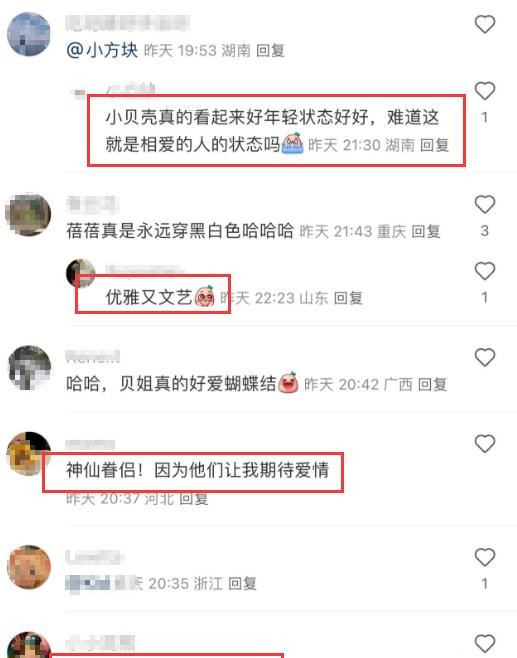Screen dimensions: 517x658
Task: Reply to the 20:42 广西 comment
Action: [433, 384]
